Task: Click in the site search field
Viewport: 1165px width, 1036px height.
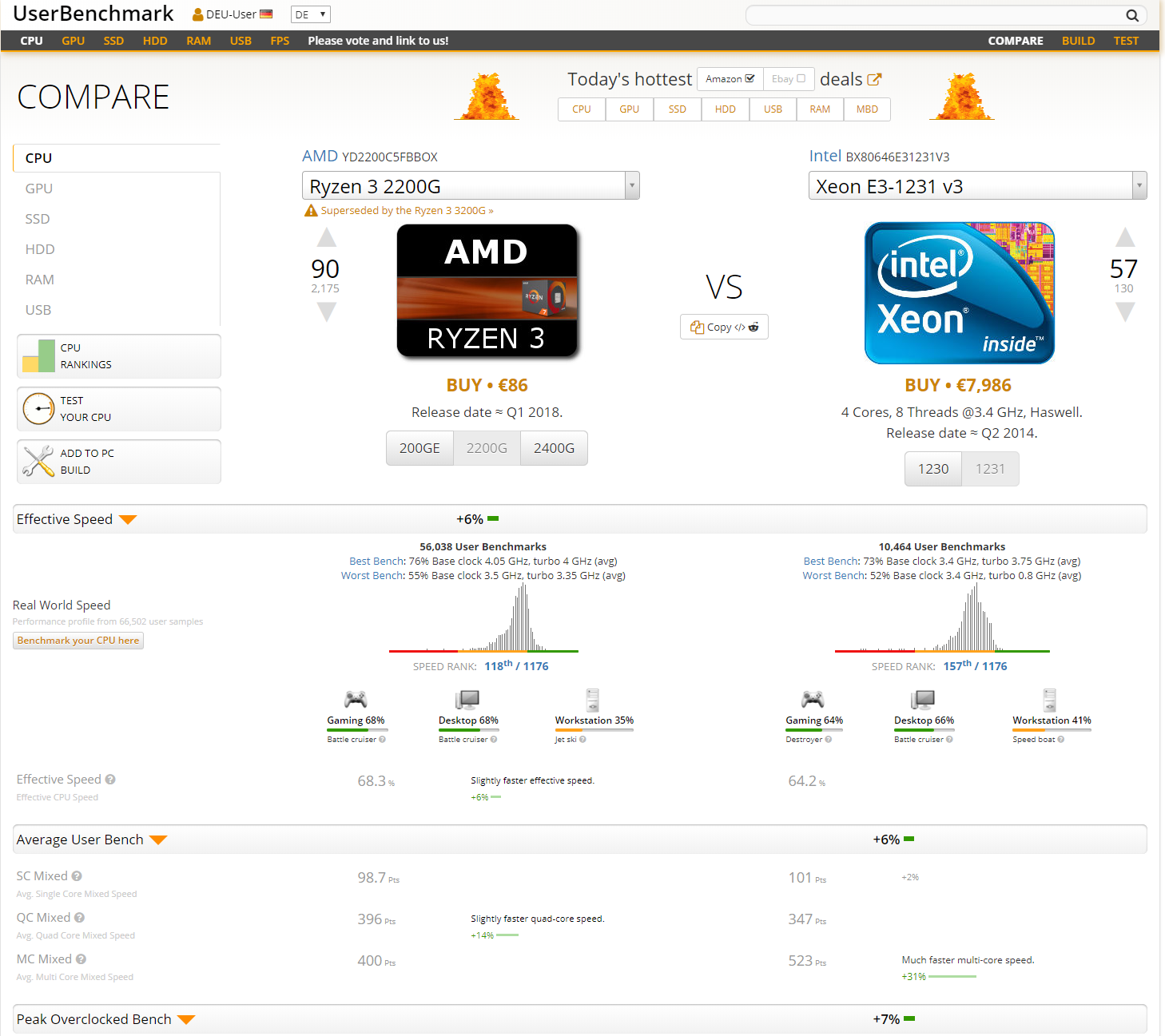Action: (x=935, y=15)
